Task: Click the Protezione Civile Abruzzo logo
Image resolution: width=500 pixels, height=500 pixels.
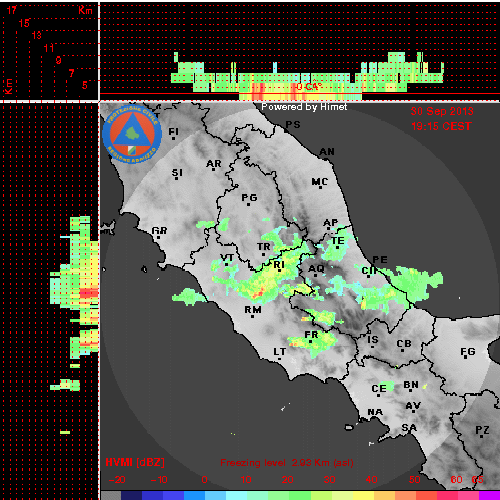Action: point(132,134)
